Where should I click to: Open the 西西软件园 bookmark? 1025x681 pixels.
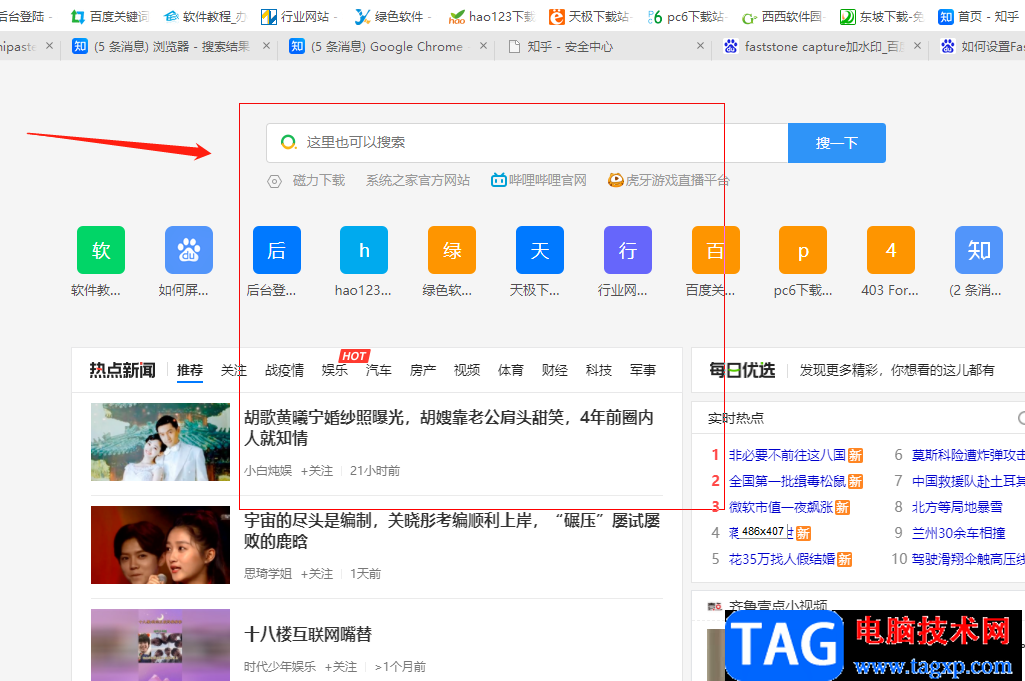[x=782, y=16]
